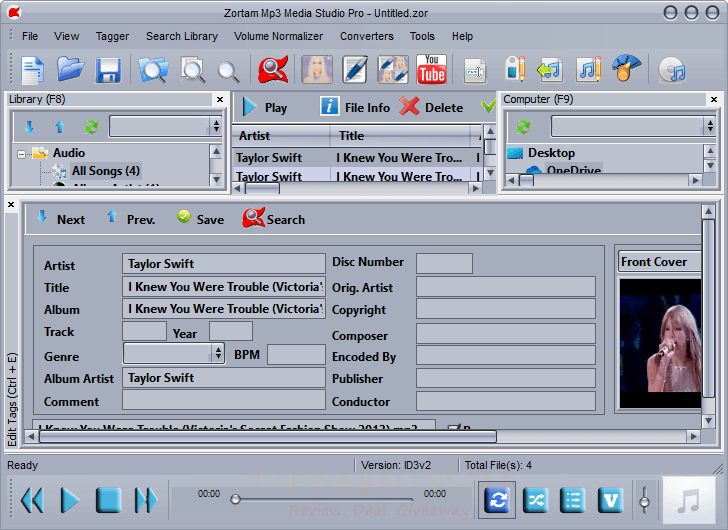Click the red Zortam search toolbar icon
Screen dimensions: 728x530
coord(273,70)
